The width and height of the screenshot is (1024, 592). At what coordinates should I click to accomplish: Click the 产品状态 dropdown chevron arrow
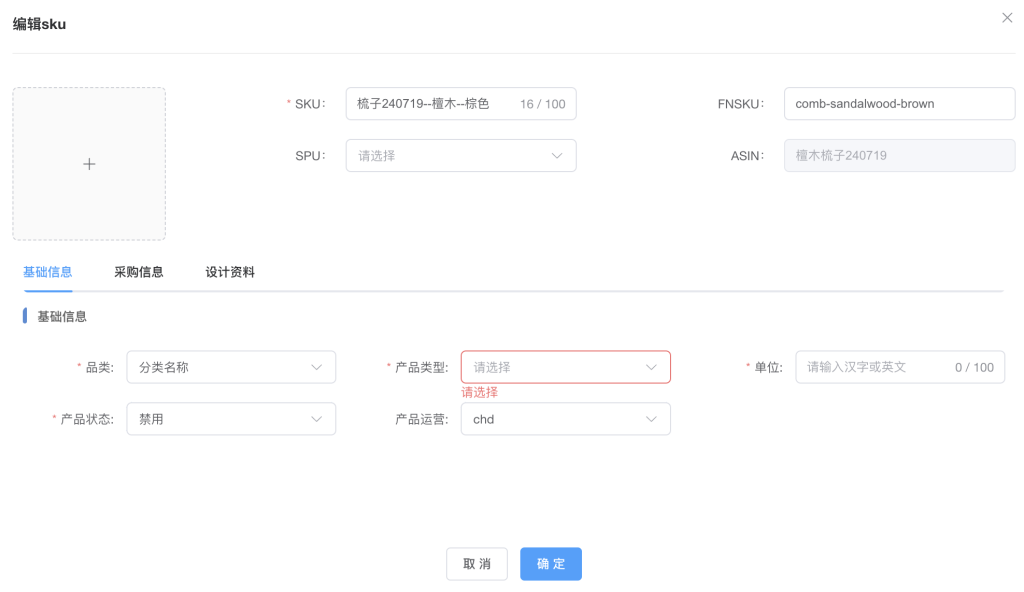316,419
